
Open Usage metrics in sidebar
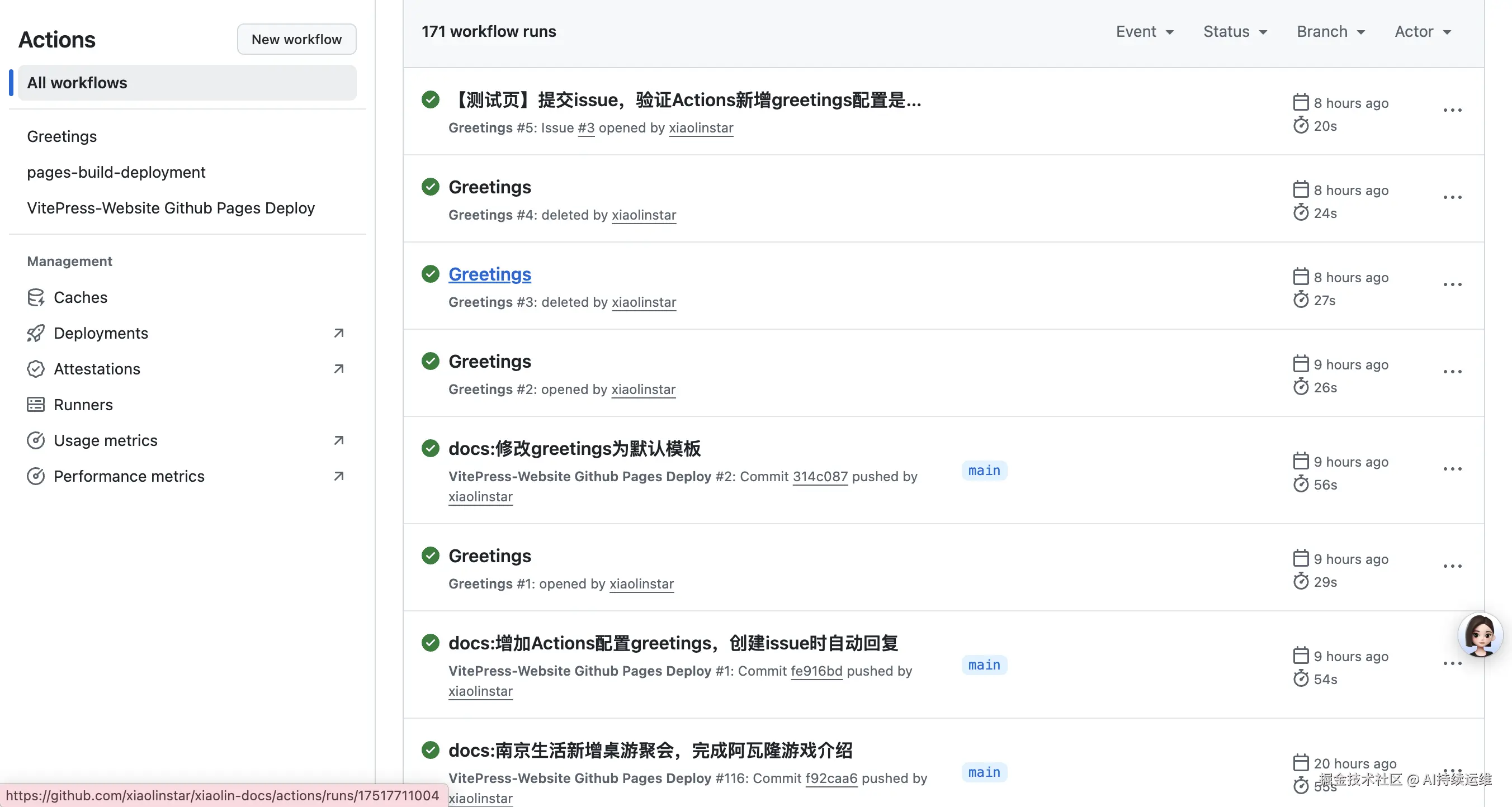(x=106, y=440)
